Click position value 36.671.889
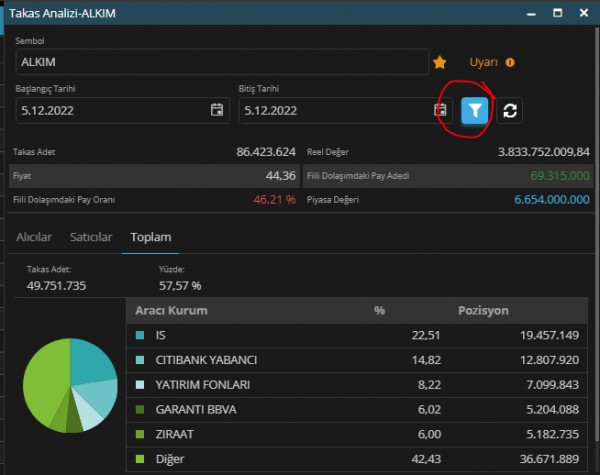The width and height of the screenshot is (600, 475). (x=549, y=459)
